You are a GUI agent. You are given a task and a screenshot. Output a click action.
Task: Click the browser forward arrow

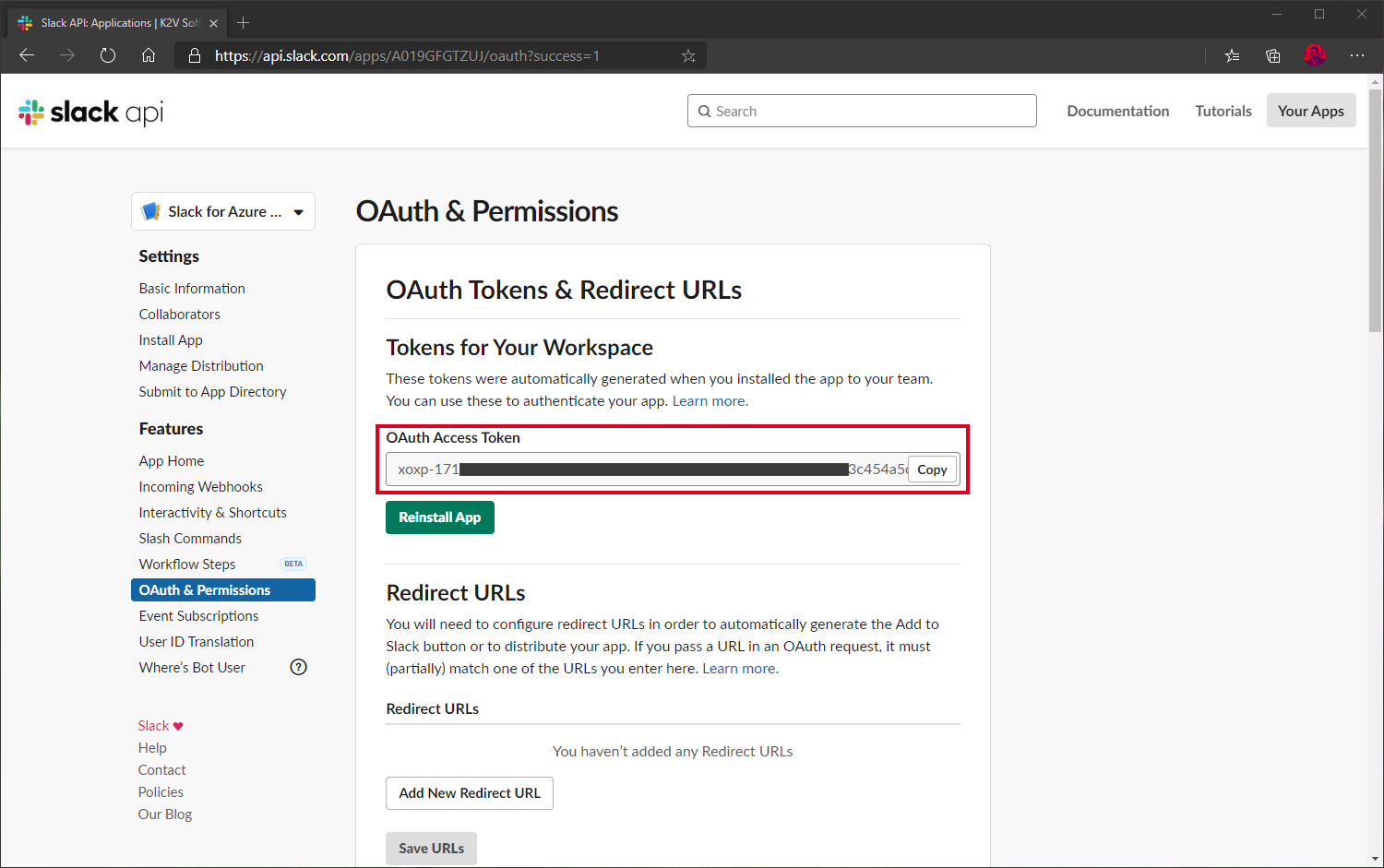coord(67,55)
